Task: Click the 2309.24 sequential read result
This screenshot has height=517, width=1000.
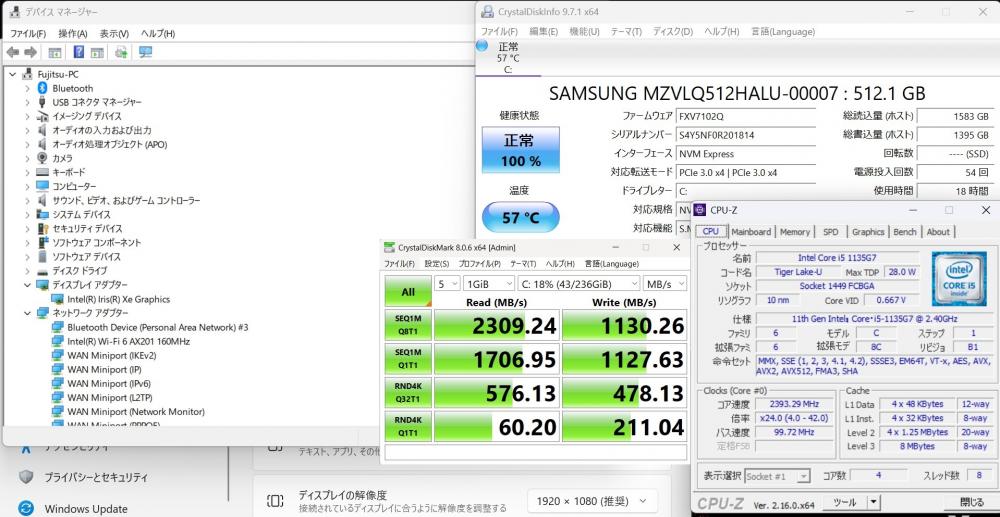Action: coord(497,325)
